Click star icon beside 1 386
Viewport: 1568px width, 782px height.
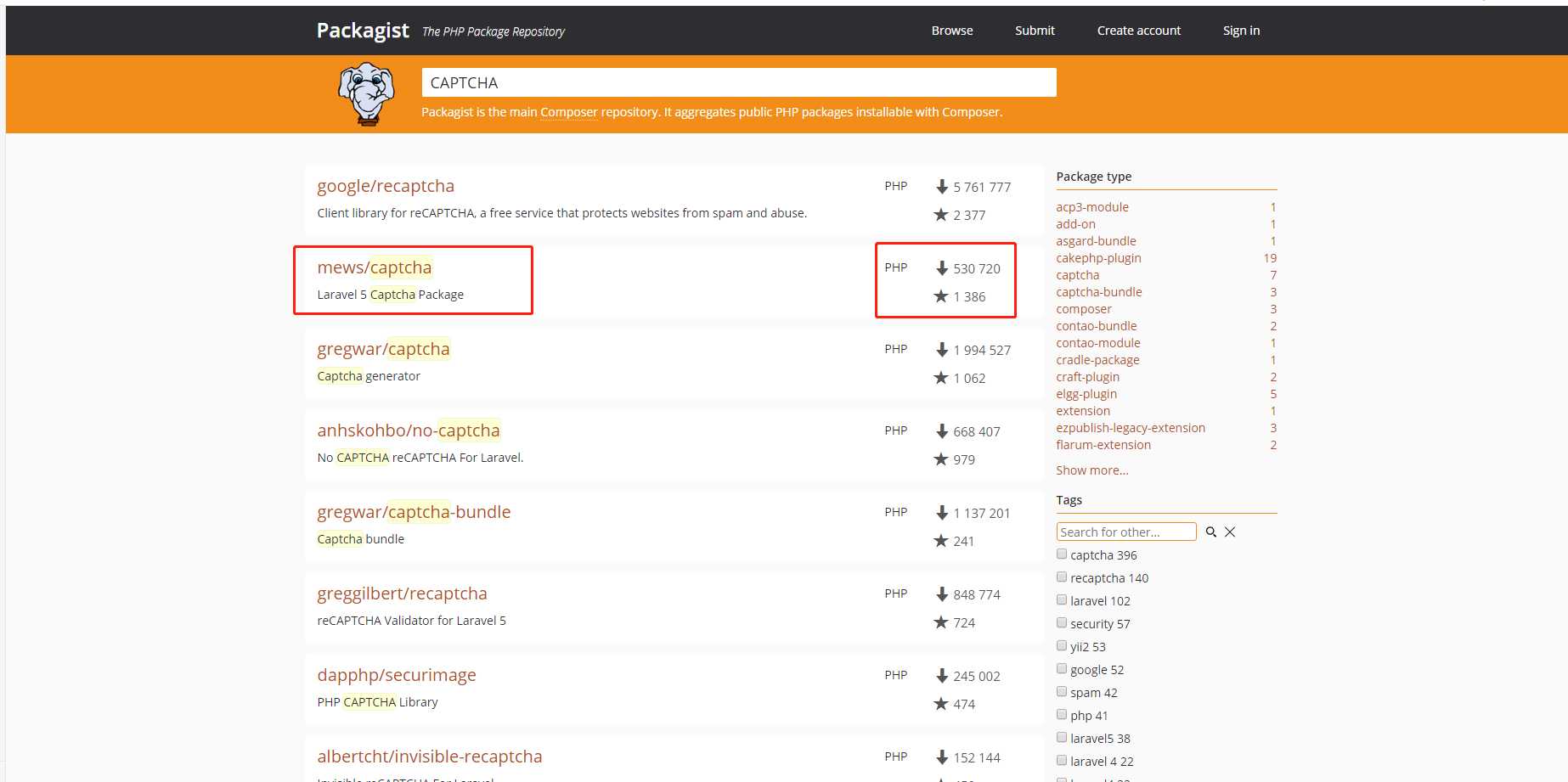(941, 296)
